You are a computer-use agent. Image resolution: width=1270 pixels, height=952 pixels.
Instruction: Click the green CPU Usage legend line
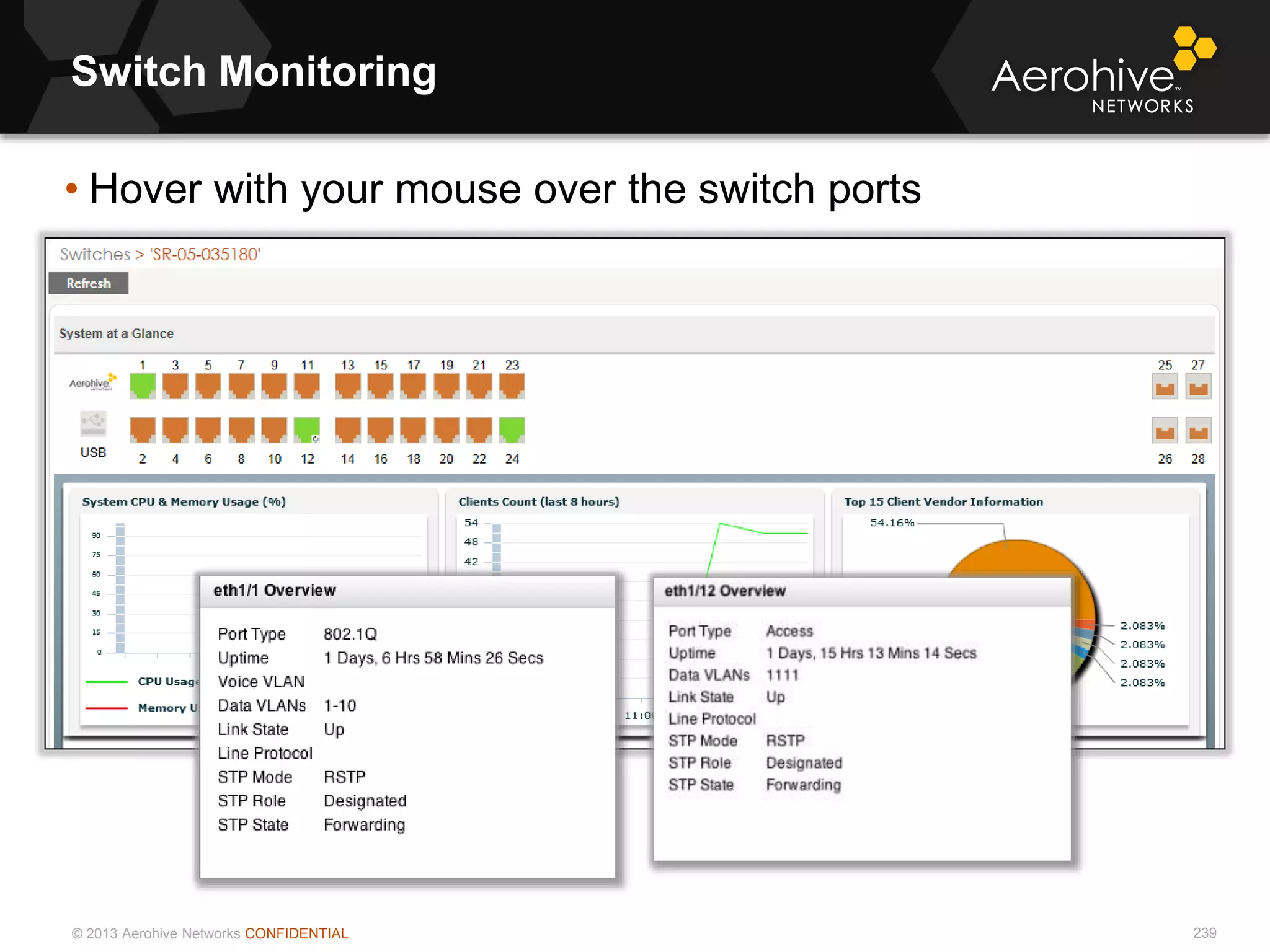coord(107,682)
